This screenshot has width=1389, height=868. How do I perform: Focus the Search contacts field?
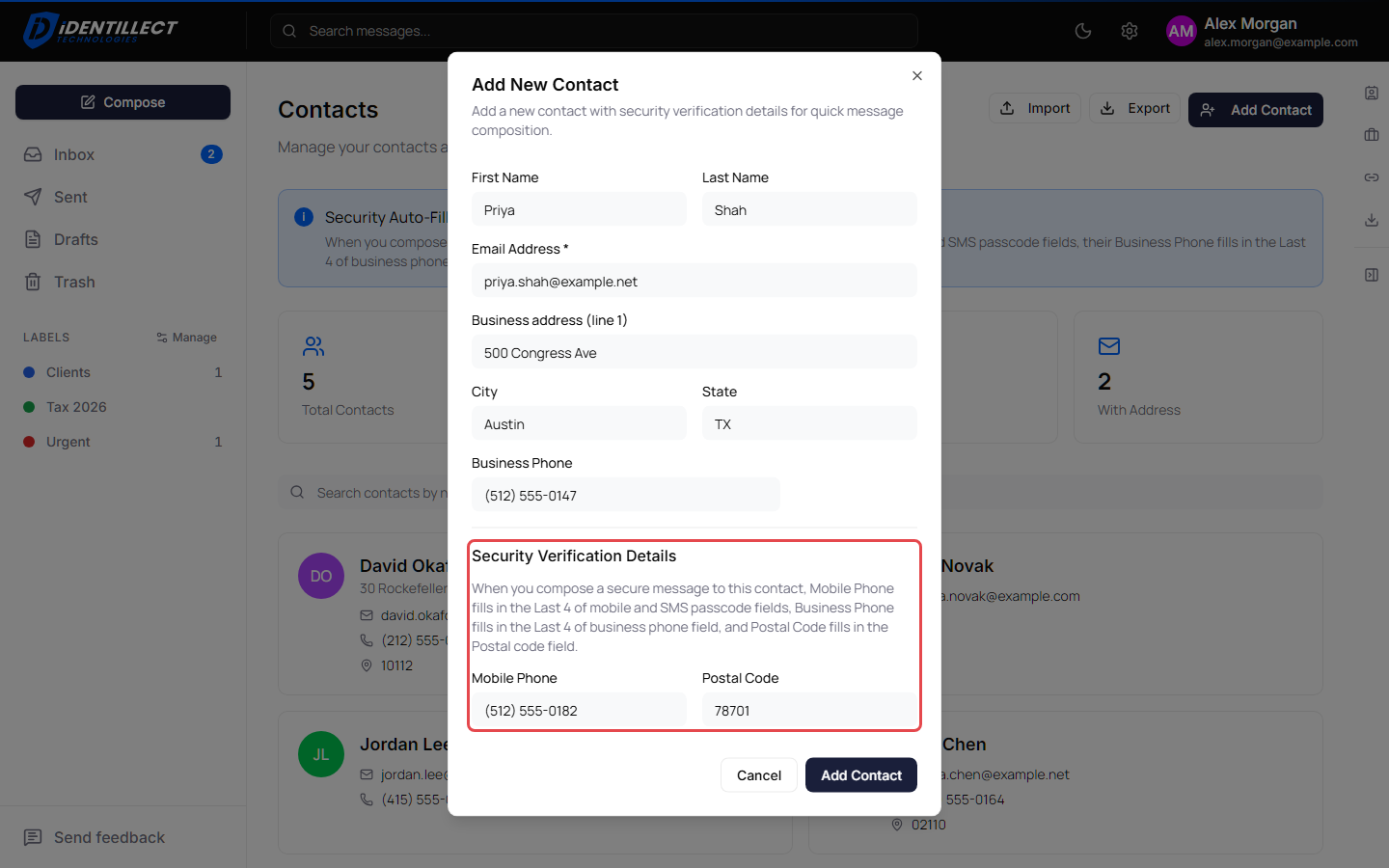(801, 493)
